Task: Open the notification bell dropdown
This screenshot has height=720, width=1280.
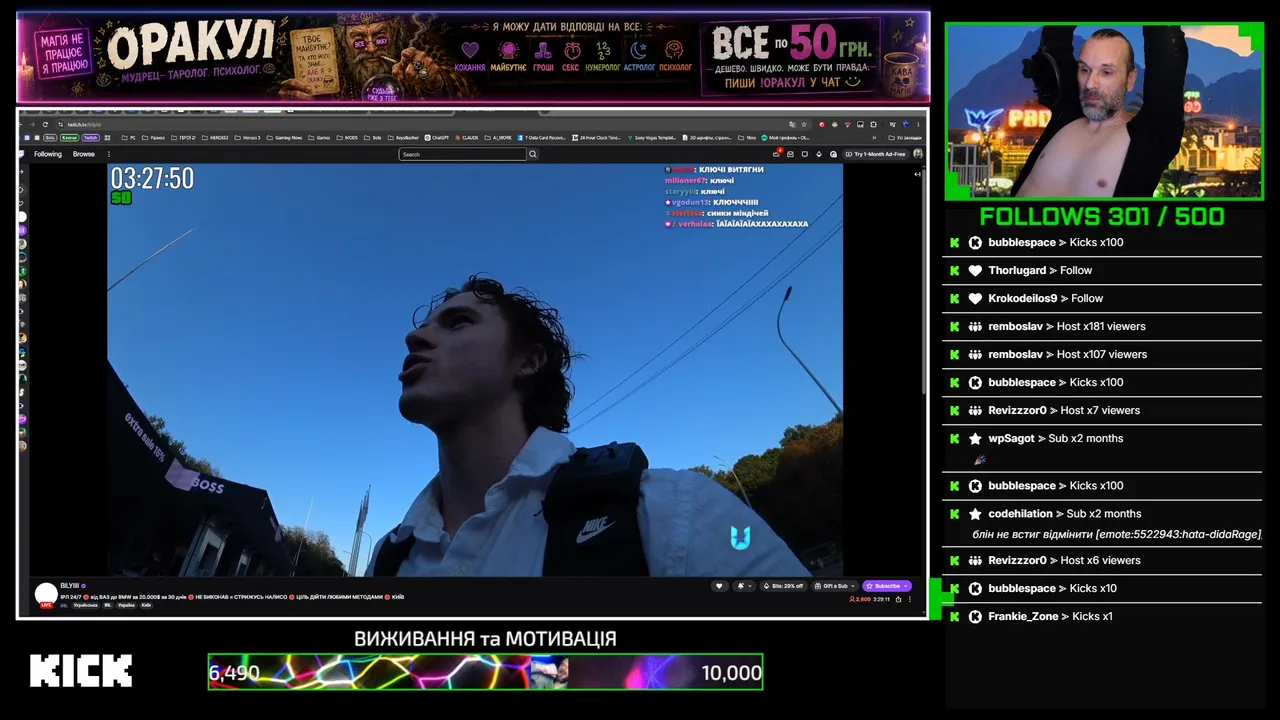Action: tap(744, 586)
